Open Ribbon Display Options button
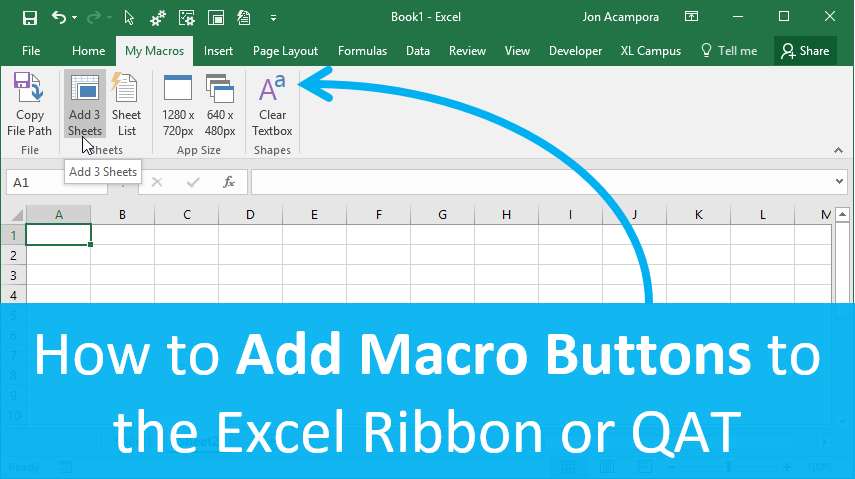The width and height of the screenshot is (855, 479). point(692,17)
